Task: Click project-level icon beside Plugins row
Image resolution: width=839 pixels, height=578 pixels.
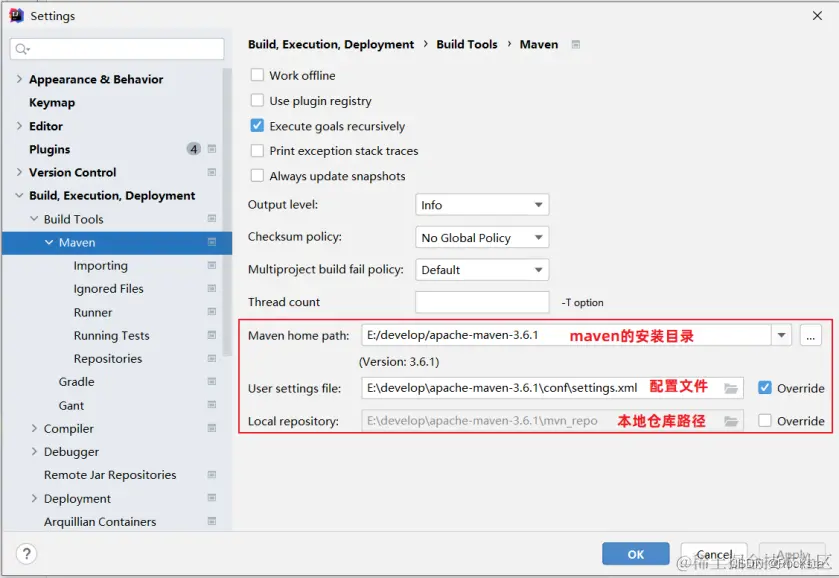Action: coord(212,149)
